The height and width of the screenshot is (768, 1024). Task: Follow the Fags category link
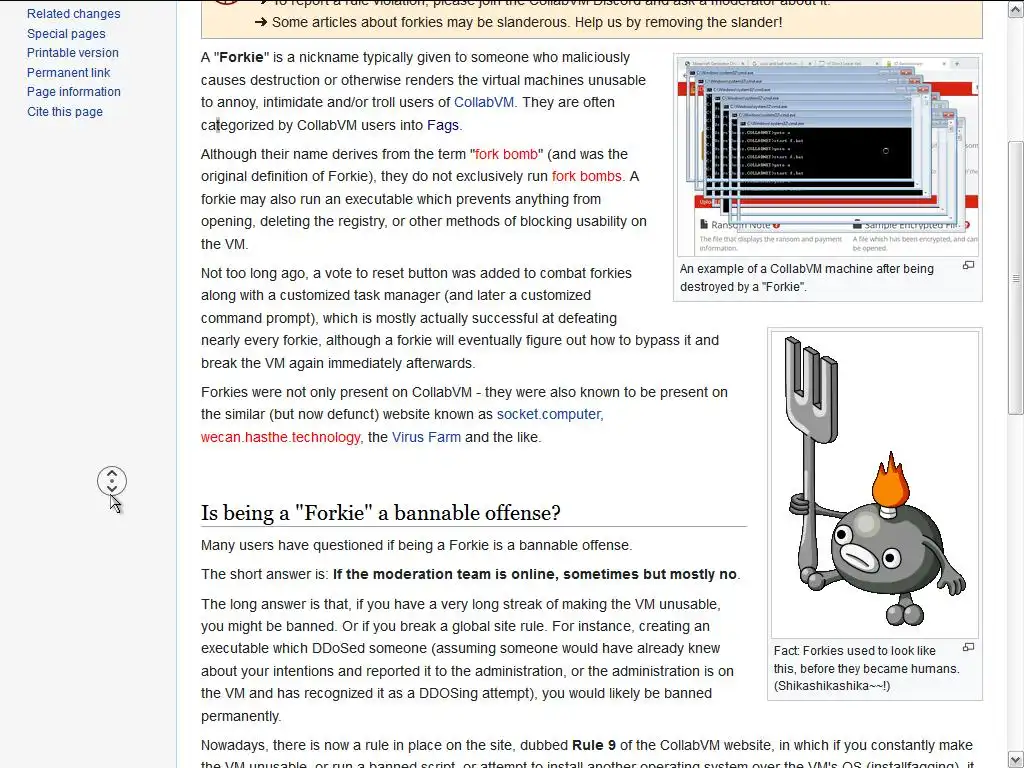(x=443, y=125)
